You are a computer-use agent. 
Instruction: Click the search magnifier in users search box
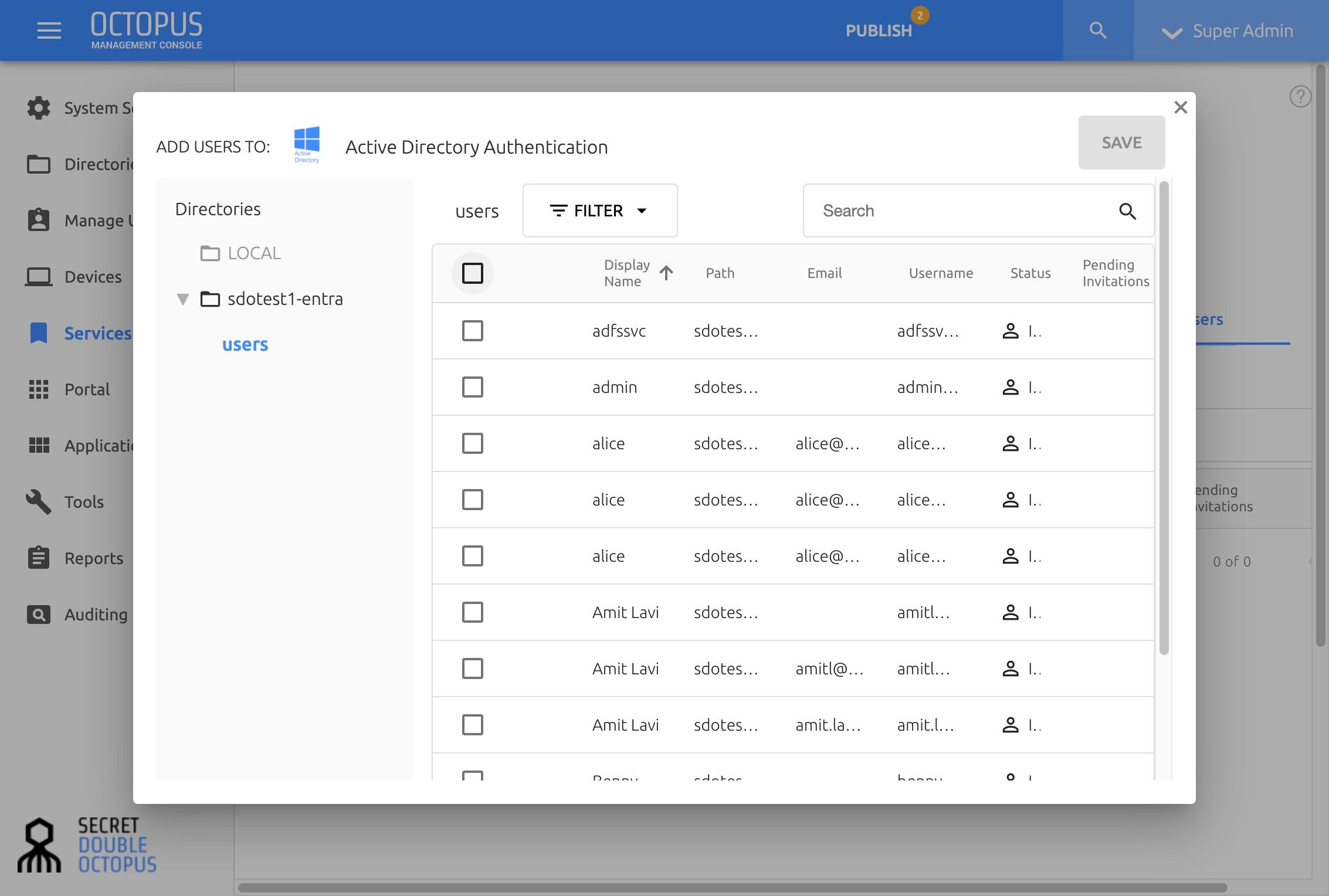tap(1127, 211)
